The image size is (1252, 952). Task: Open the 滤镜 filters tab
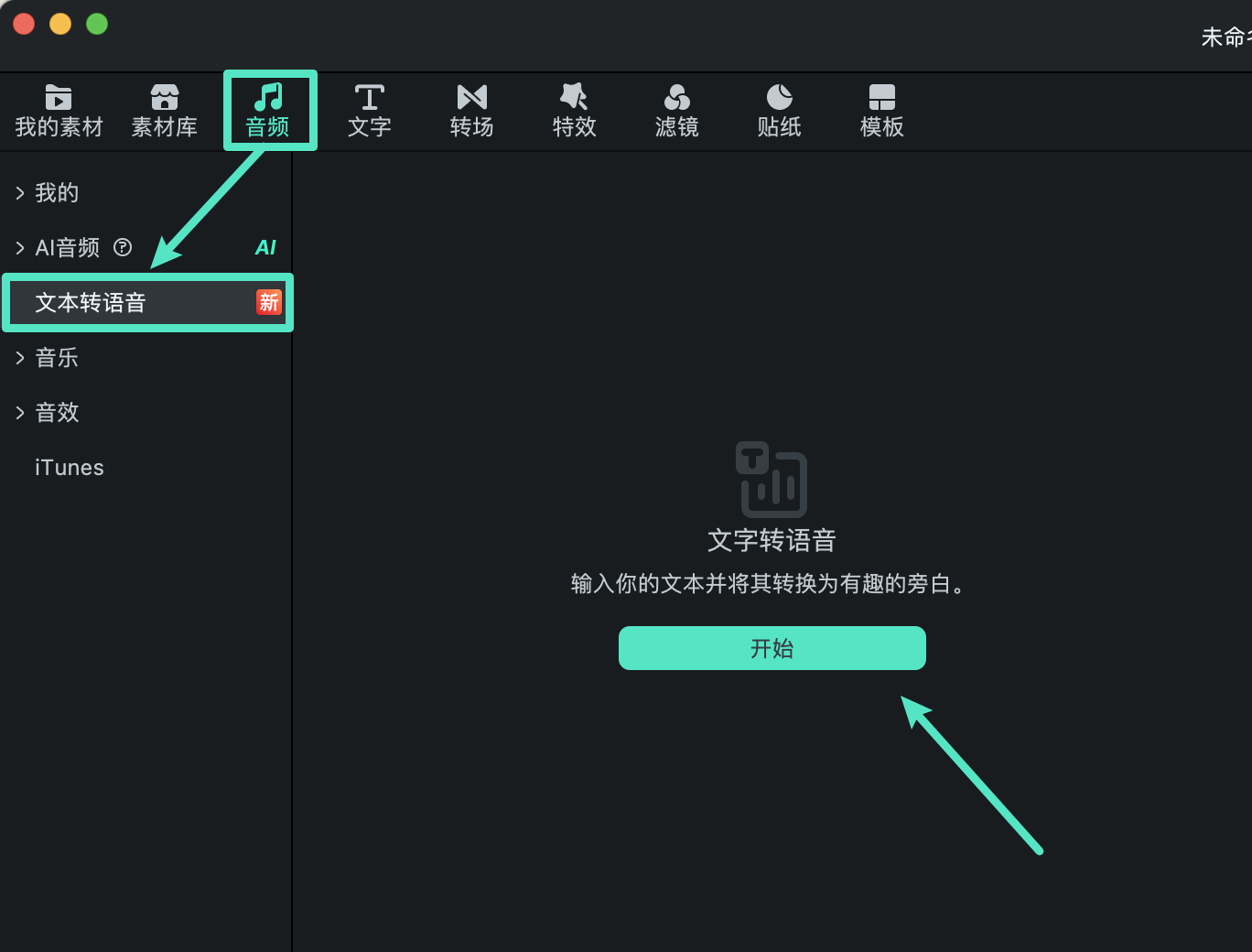[677, 111]
